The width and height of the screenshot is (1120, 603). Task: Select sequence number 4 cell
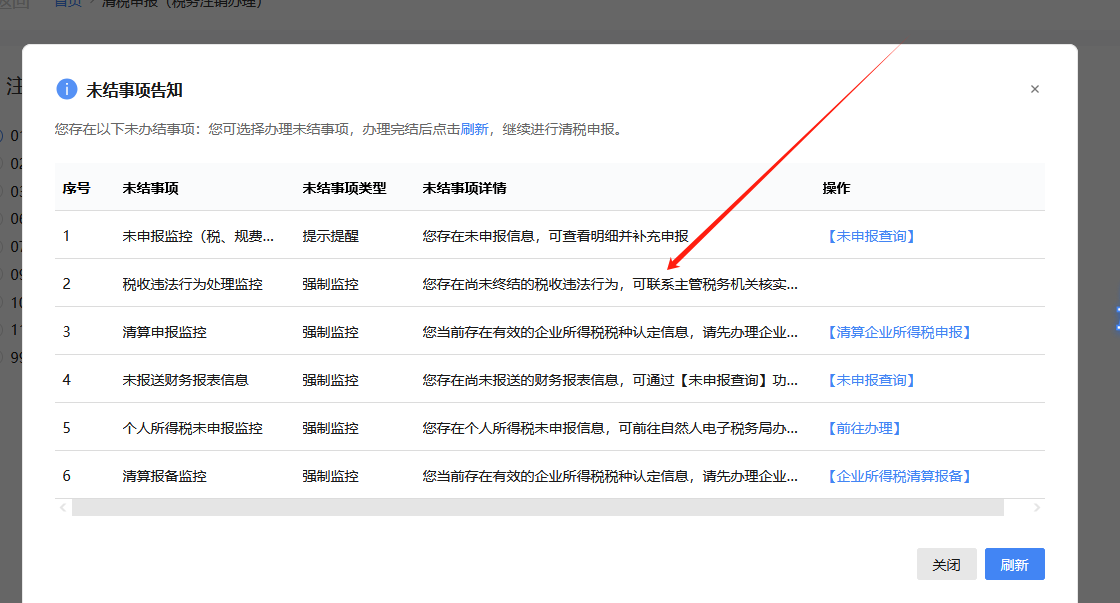[x=66, y=380]
